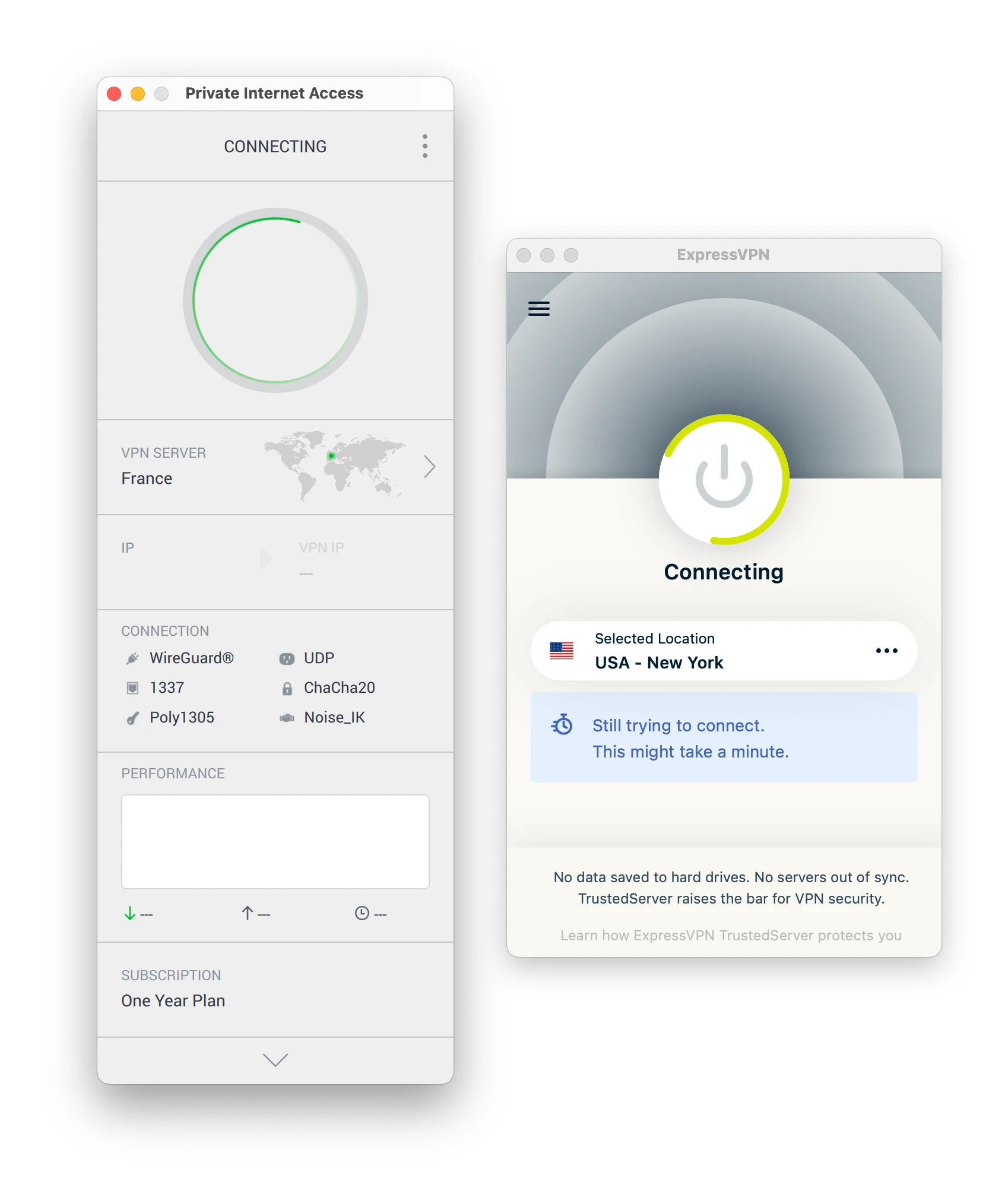
Task: Click the world map server thumbnail
Action: point(335,465)
